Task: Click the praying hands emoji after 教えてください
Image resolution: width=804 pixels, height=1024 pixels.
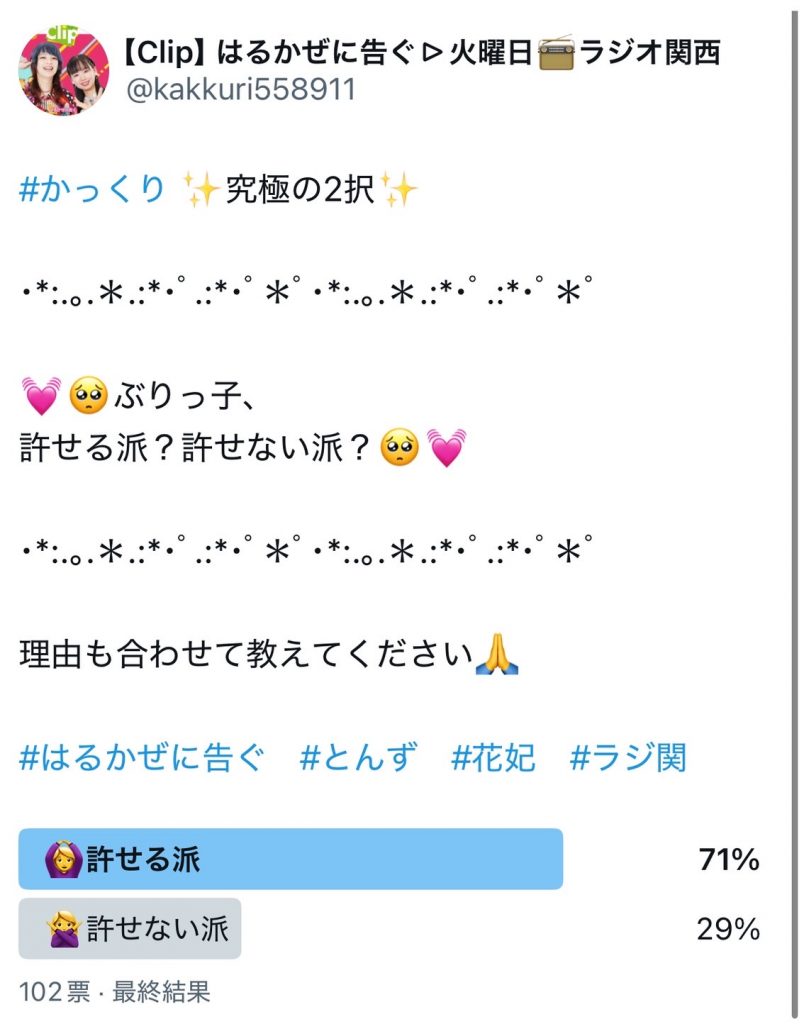Action: 497,656
